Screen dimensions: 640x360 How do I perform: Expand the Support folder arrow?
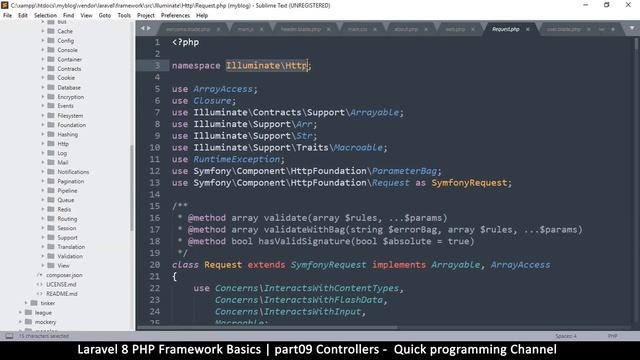(x=43, y=238)
